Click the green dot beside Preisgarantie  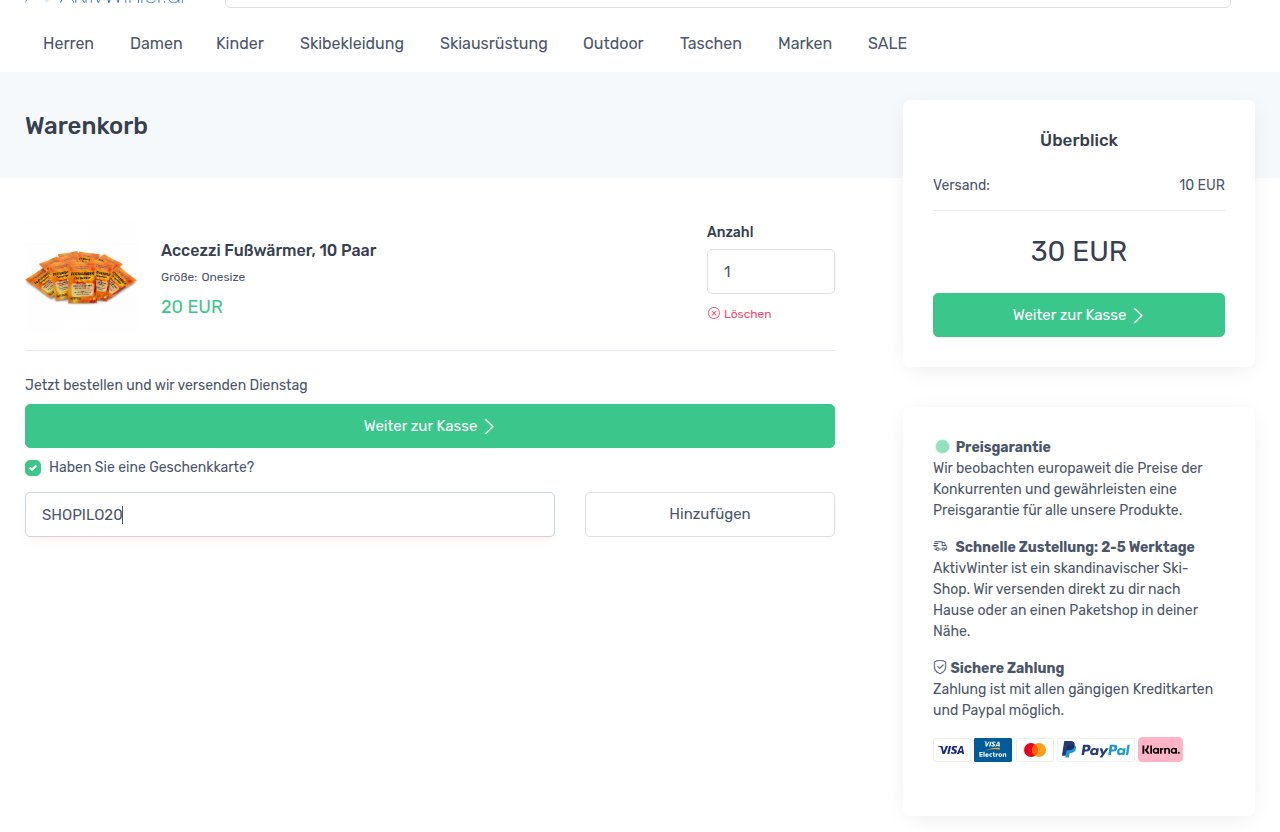pos(942,447)
